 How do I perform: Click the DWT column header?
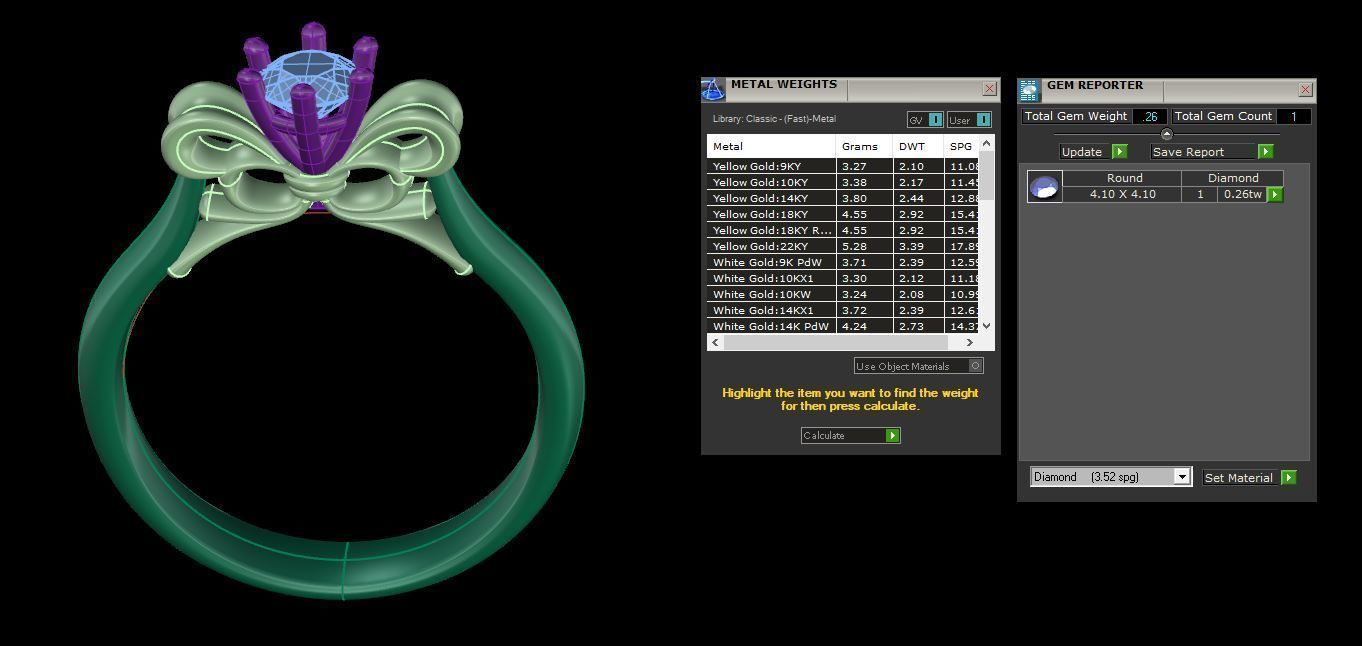pos(918,146)
